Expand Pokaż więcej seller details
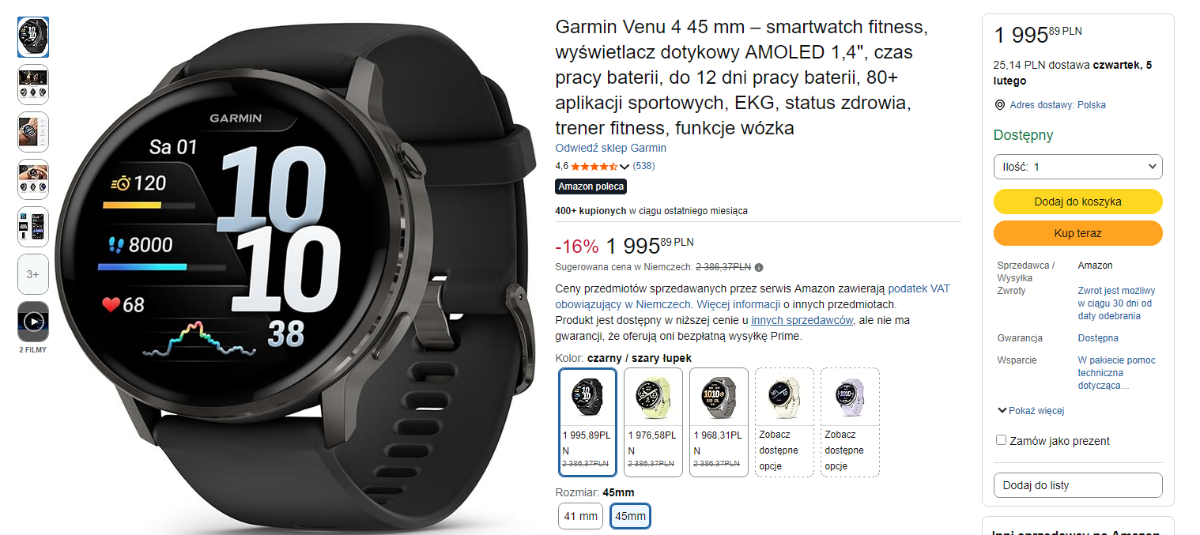The width and height of the screenshot is (1200, 535). click(x=1030, y=410)
